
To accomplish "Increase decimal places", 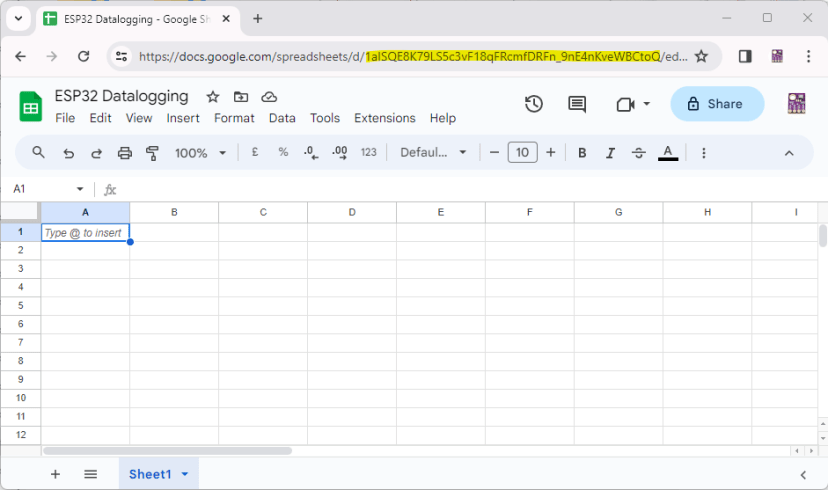I will (x=340, y=153).
